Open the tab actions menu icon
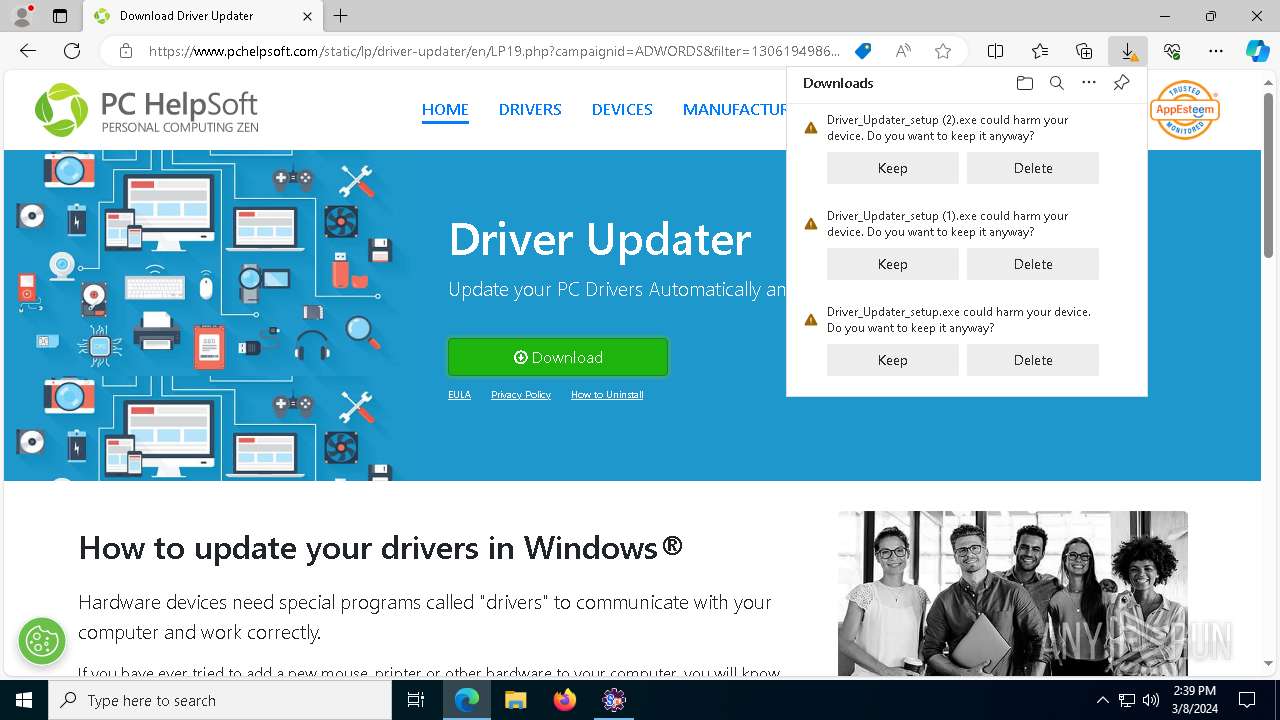This screenshot has height=720, width=1280. [x=60, y=16]
